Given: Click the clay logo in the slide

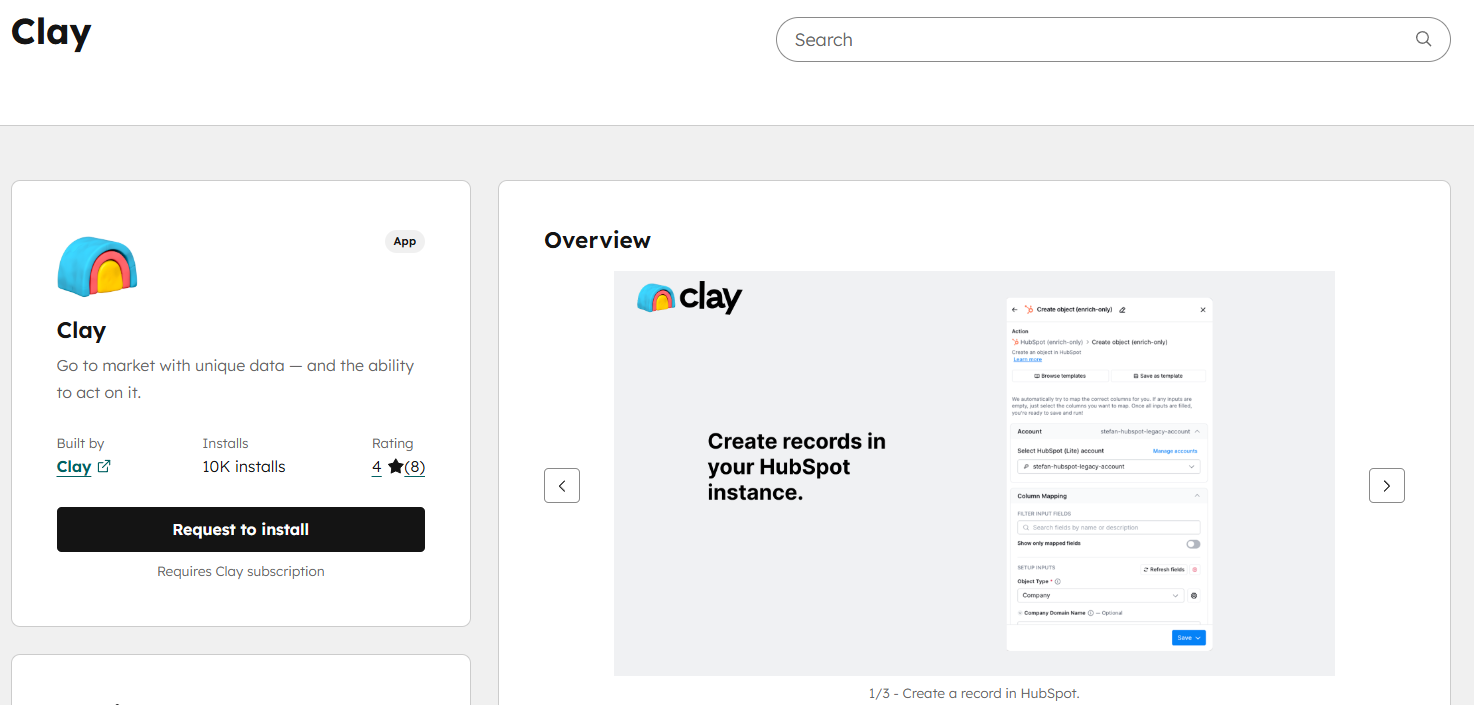Looking at the screenshot, I should click(x=690, y=298).
